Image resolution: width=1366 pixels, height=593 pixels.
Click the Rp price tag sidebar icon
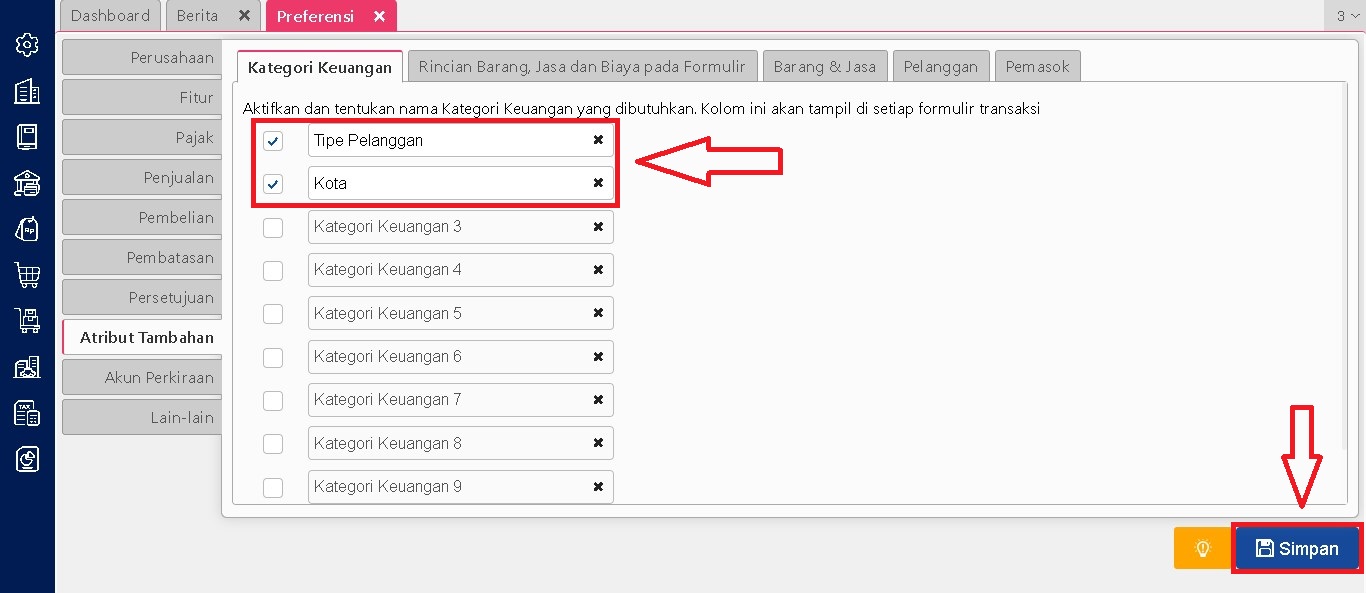27,229
